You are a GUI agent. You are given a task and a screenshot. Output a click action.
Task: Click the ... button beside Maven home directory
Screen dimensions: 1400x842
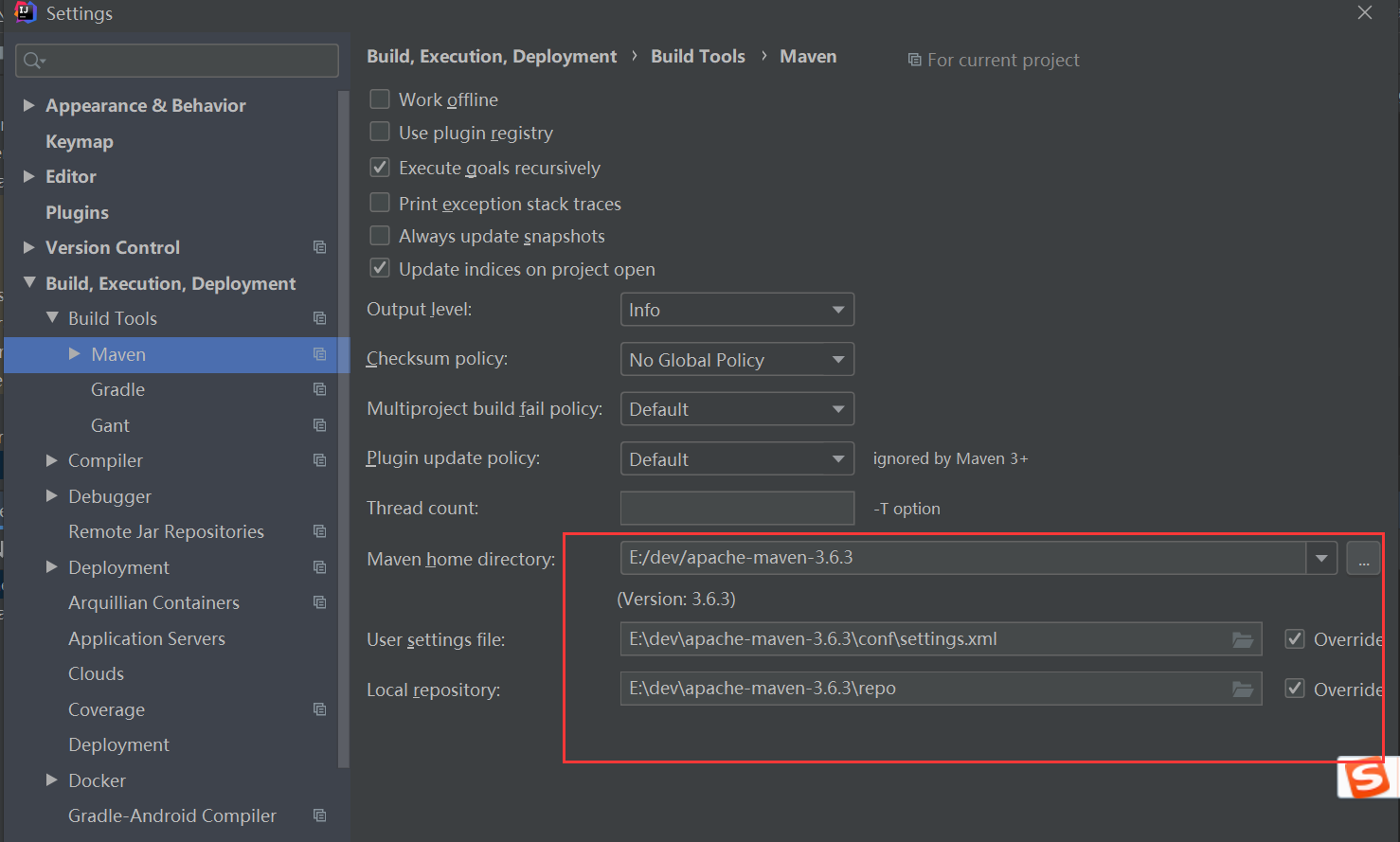[x=1363, y=558]
